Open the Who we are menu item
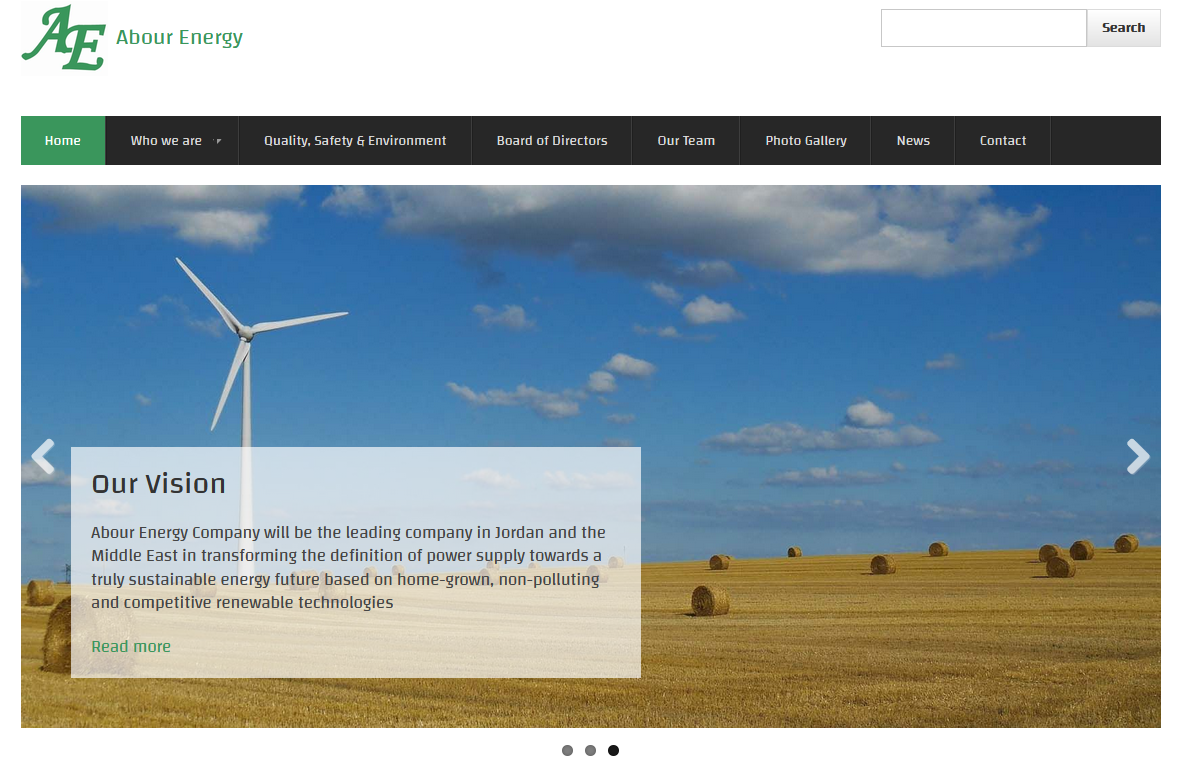The height and width of the screenshot is (764, 1191). tap(172, 140)
